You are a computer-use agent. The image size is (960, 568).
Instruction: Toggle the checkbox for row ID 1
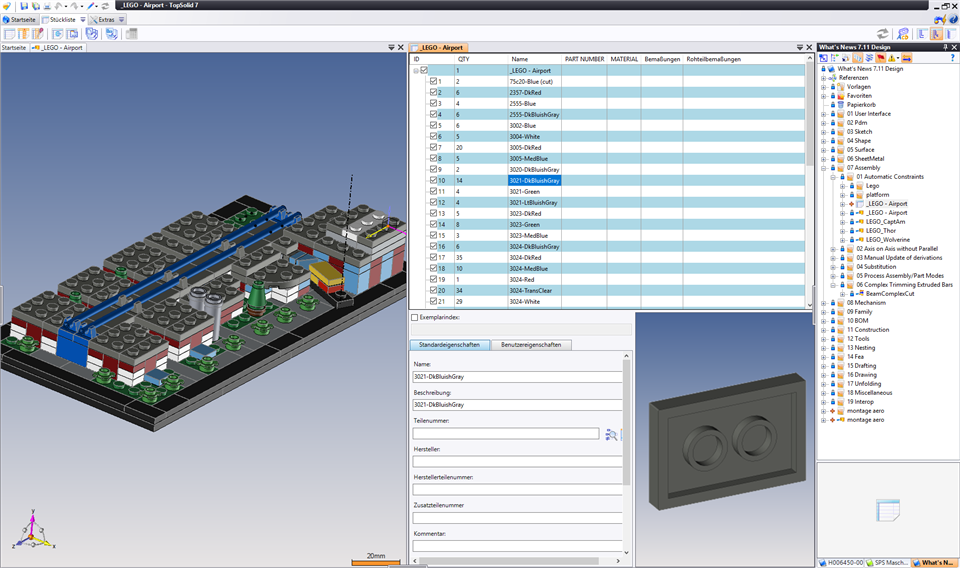pyautogui.click(x=433, y=81)
